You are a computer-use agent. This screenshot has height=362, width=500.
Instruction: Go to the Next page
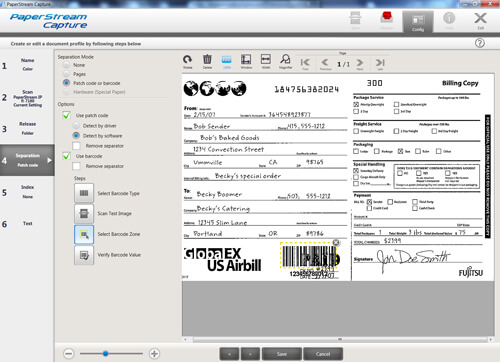click(360, 63)
